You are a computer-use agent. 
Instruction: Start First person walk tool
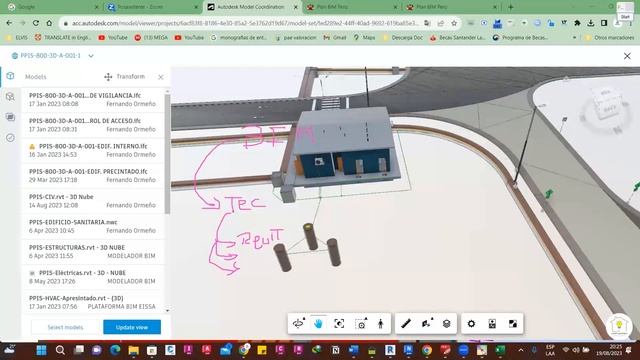(381, 324)
